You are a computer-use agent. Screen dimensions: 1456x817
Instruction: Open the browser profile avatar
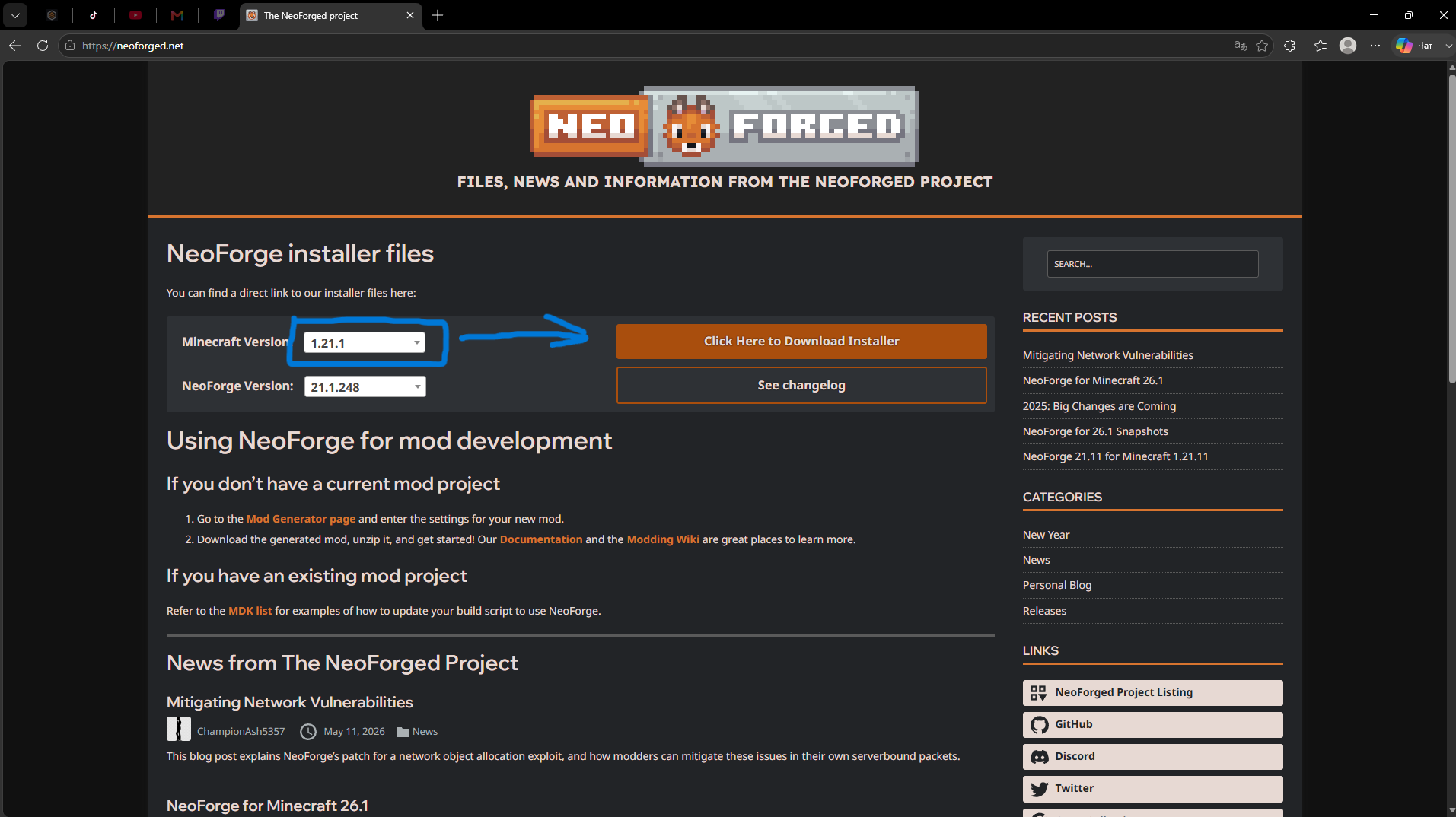(1348, 46)
